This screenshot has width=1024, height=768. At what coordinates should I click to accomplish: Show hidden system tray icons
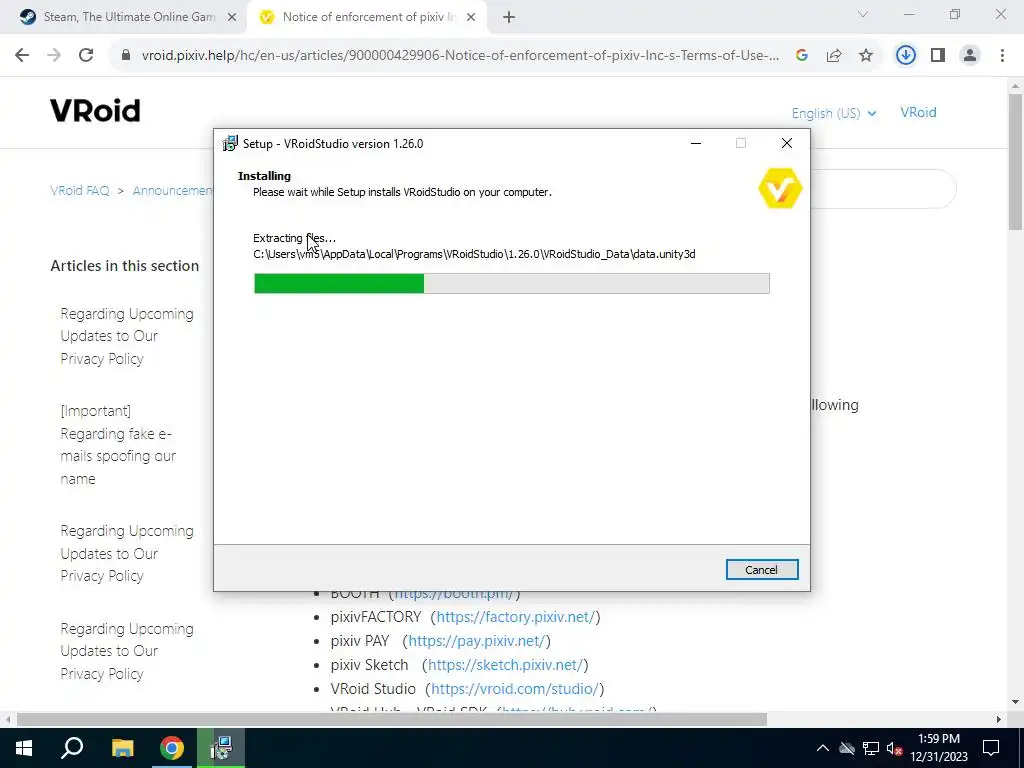click(x=823, y=748)
